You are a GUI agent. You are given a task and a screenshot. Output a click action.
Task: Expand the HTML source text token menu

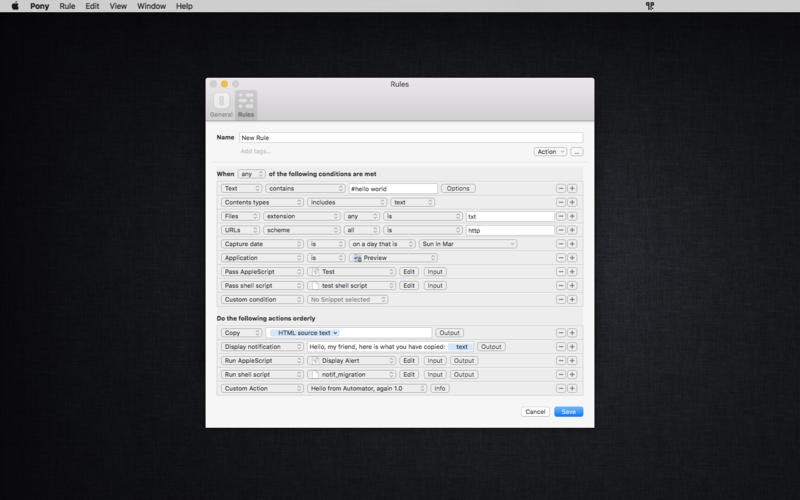coord(308,332)
